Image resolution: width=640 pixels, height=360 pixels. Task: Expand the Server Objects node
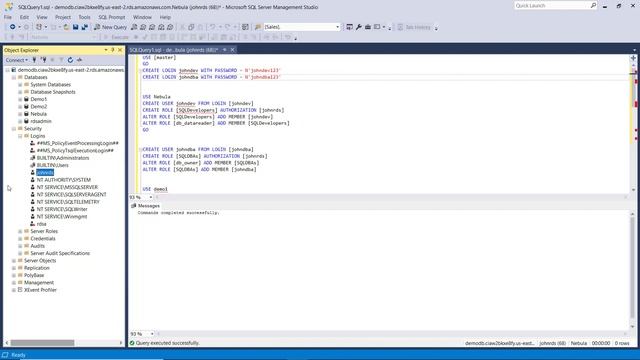pos(14,261)
